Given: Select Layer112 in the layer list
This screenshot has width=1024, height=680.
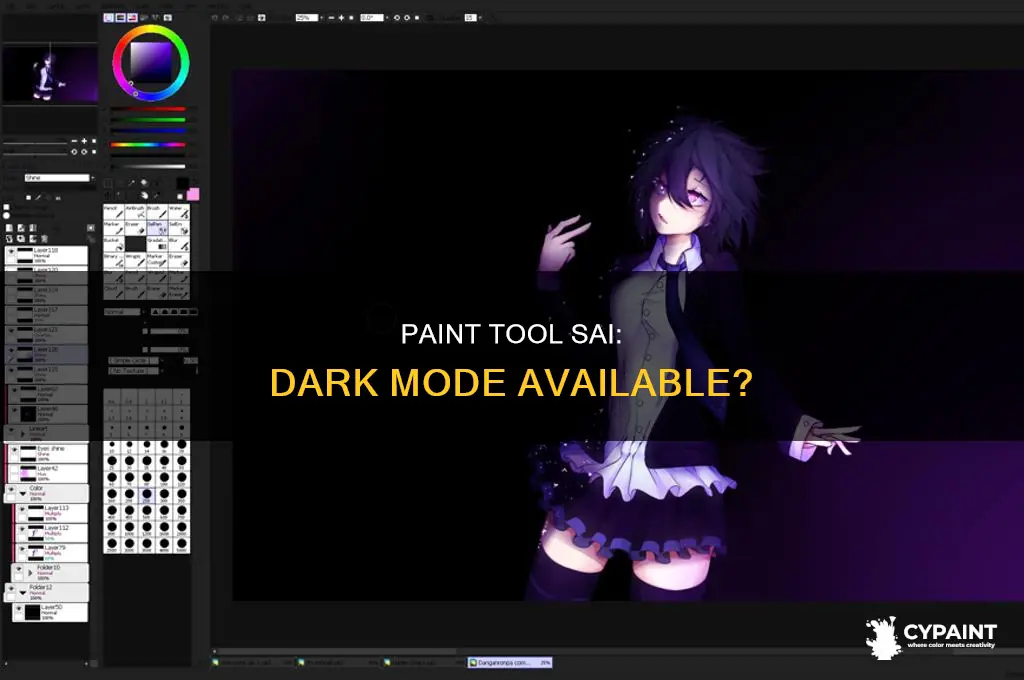Looking at the screenshot, I should pyautogui.click(x=52, y=532).
